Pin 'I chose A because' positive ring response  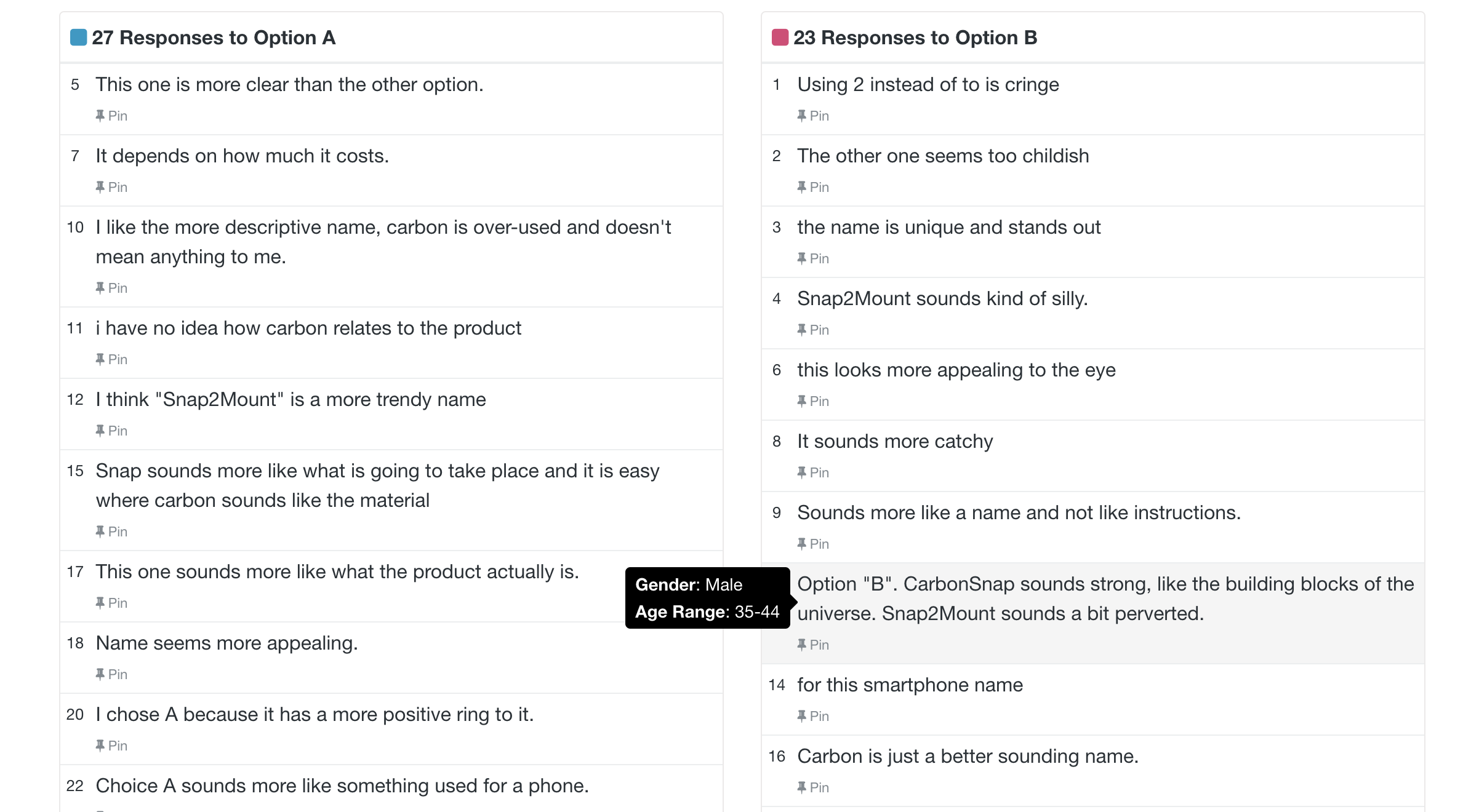pos(111,746)
